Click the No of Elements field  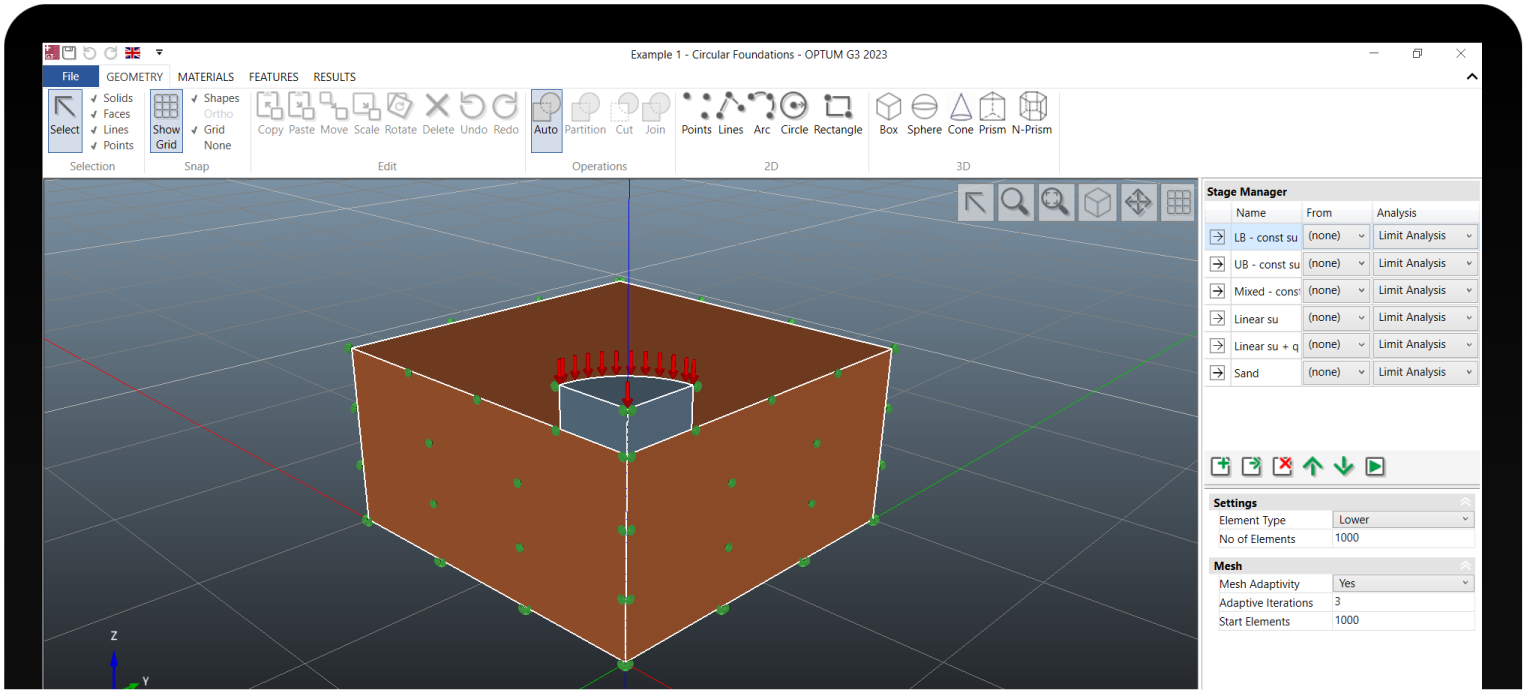click(x=1404, y=538)
